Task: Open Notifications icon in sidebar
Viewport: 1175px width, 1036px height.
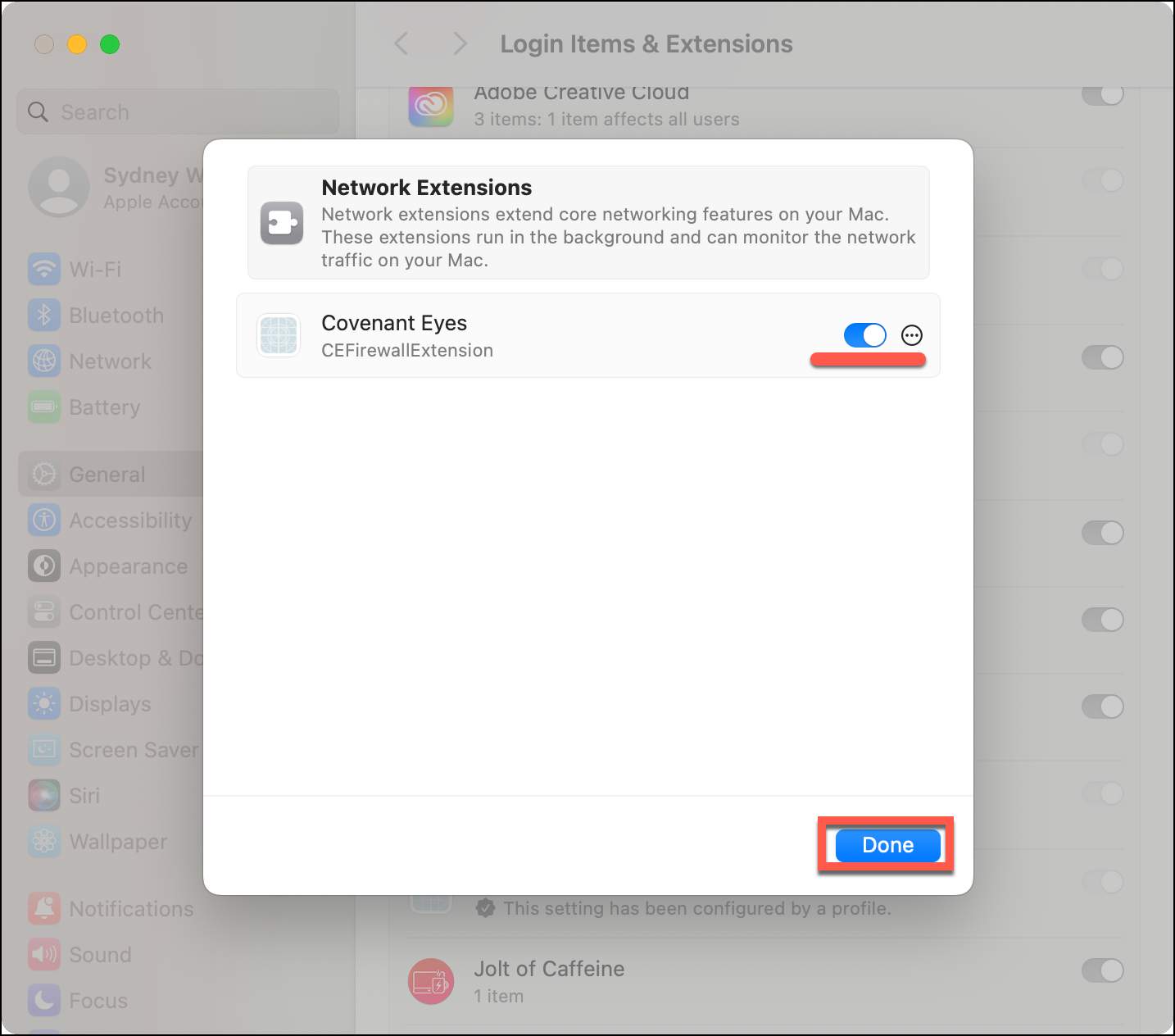Action: click(44, 908)
